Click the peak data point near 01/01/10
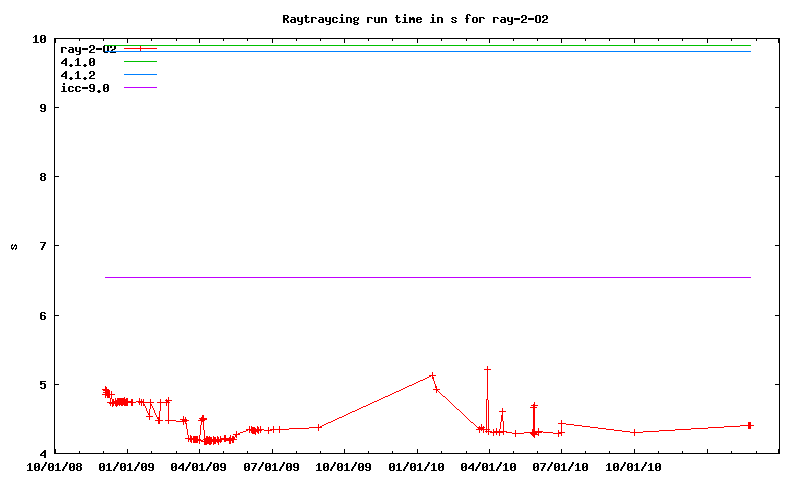Screen dimensions: 800x480 (x=432, y=375)
